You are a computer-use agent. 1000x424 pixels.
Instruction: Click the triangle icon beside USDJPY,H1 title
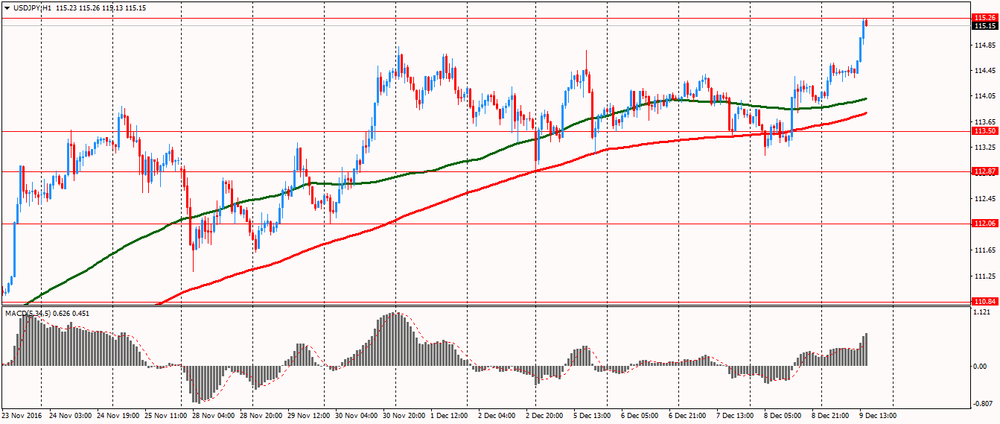point(6,10)
